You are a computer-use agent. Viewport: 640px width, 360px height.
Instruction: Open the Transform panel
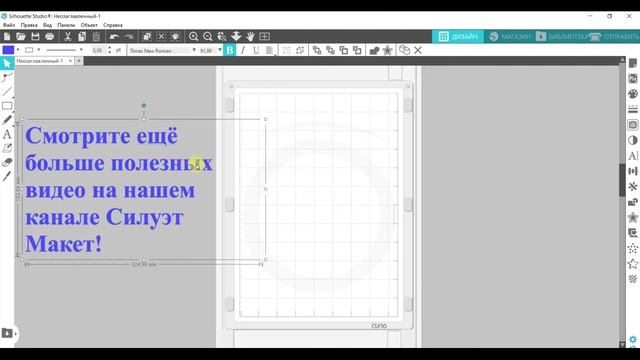click(x=633, y=171)
